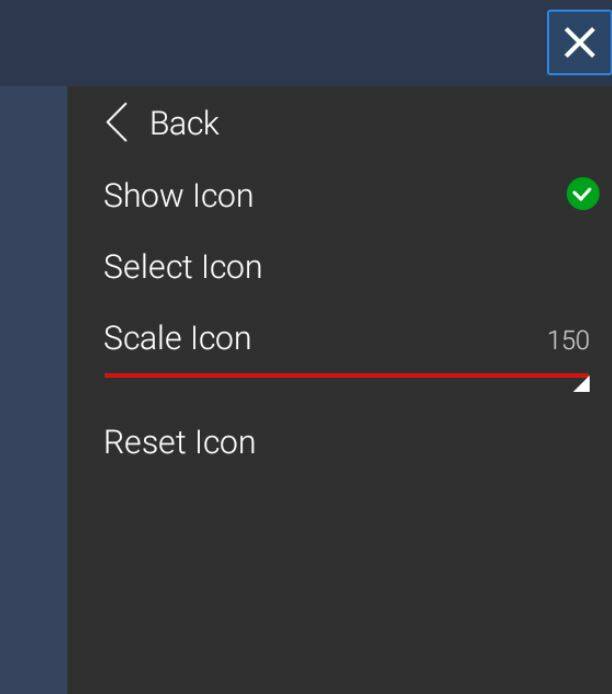Close the panel with the X button

[x=579, y=43]
